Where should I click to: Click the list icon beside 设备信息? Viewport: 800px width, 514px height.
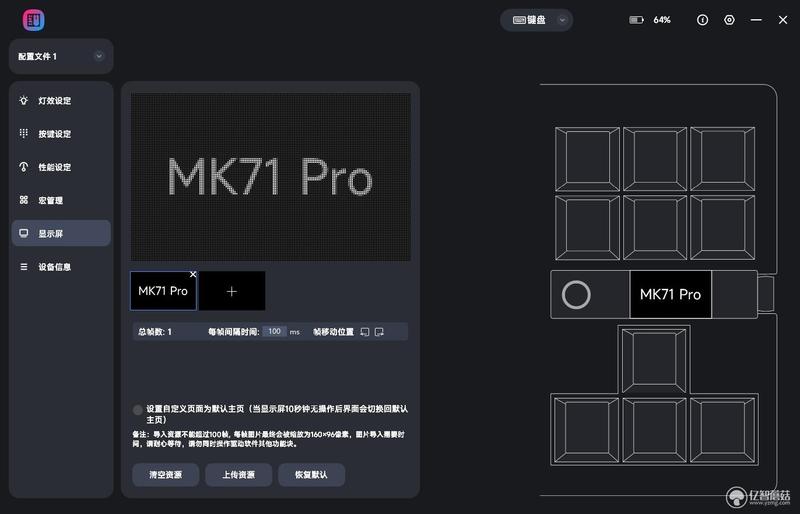(23, 266)
